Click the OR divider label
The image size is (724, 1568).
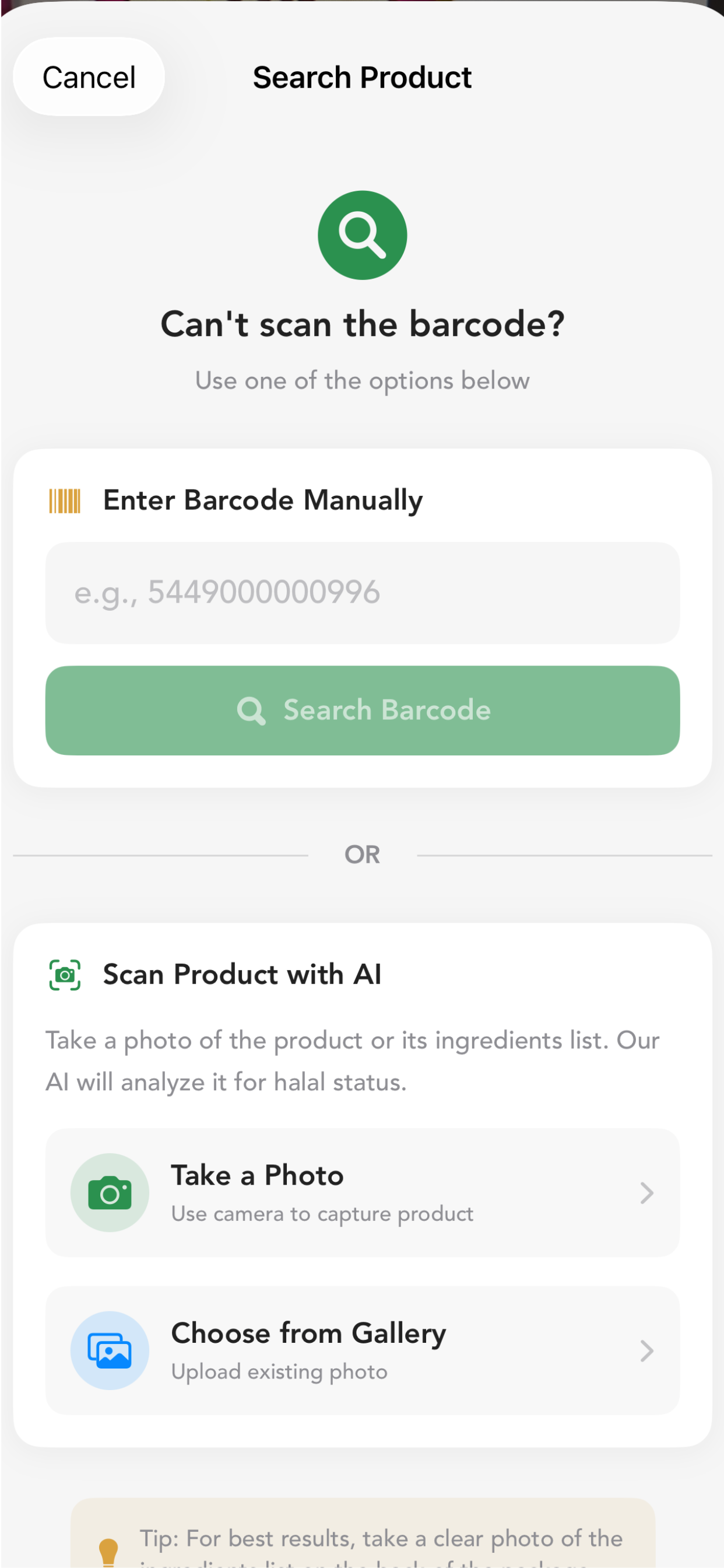pos(362,855)
